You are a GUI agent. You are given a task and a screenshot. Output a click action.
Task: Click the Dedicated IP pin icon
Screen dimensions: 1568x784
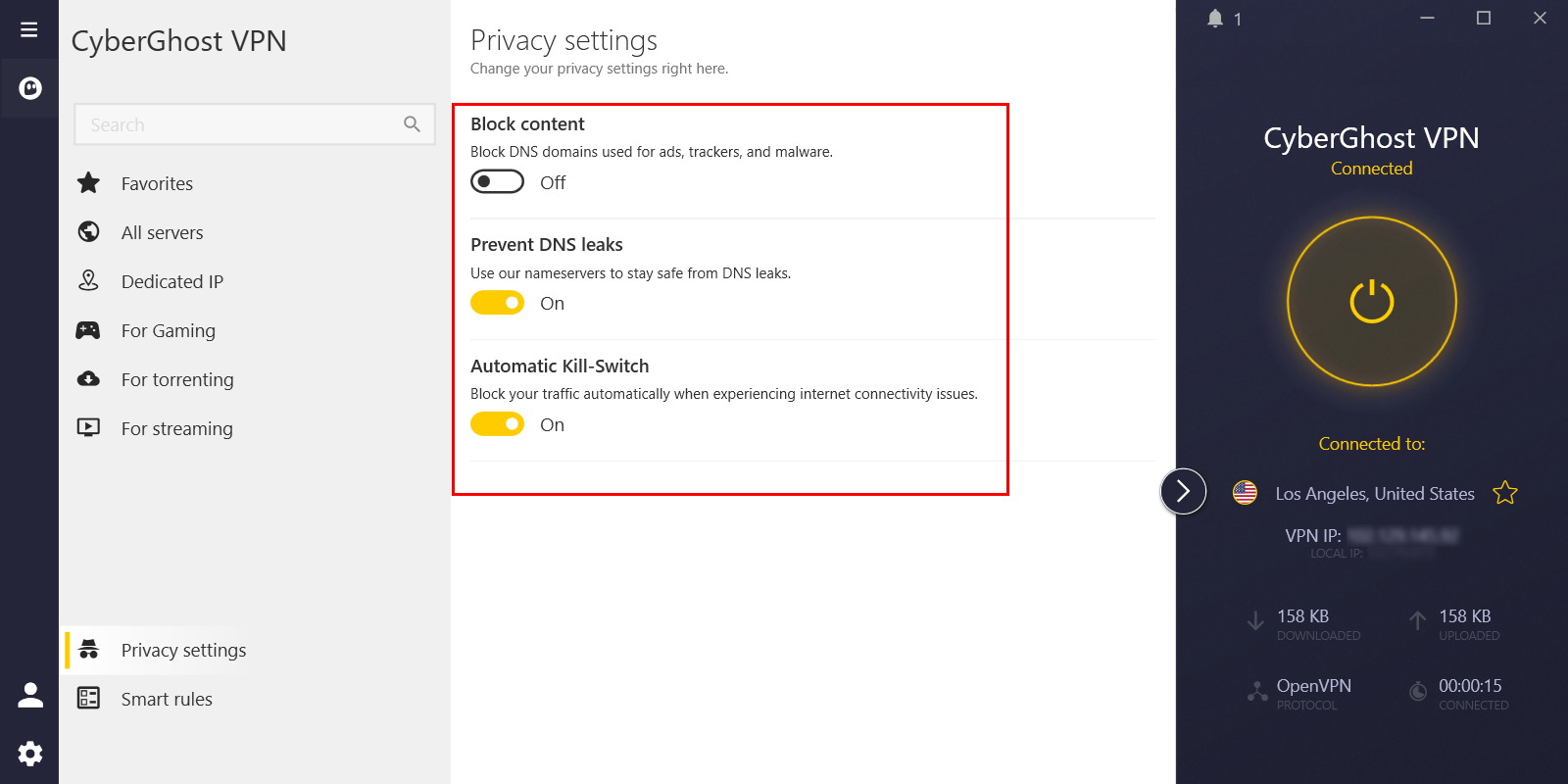[89, 280]
